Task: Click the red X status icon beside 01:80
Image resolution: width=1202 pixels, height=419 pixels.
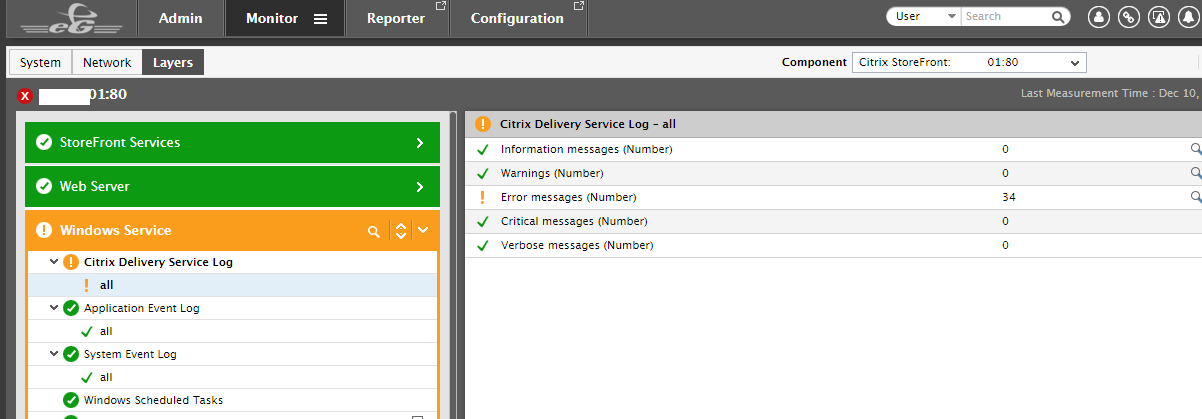Action: click(25, 96)
